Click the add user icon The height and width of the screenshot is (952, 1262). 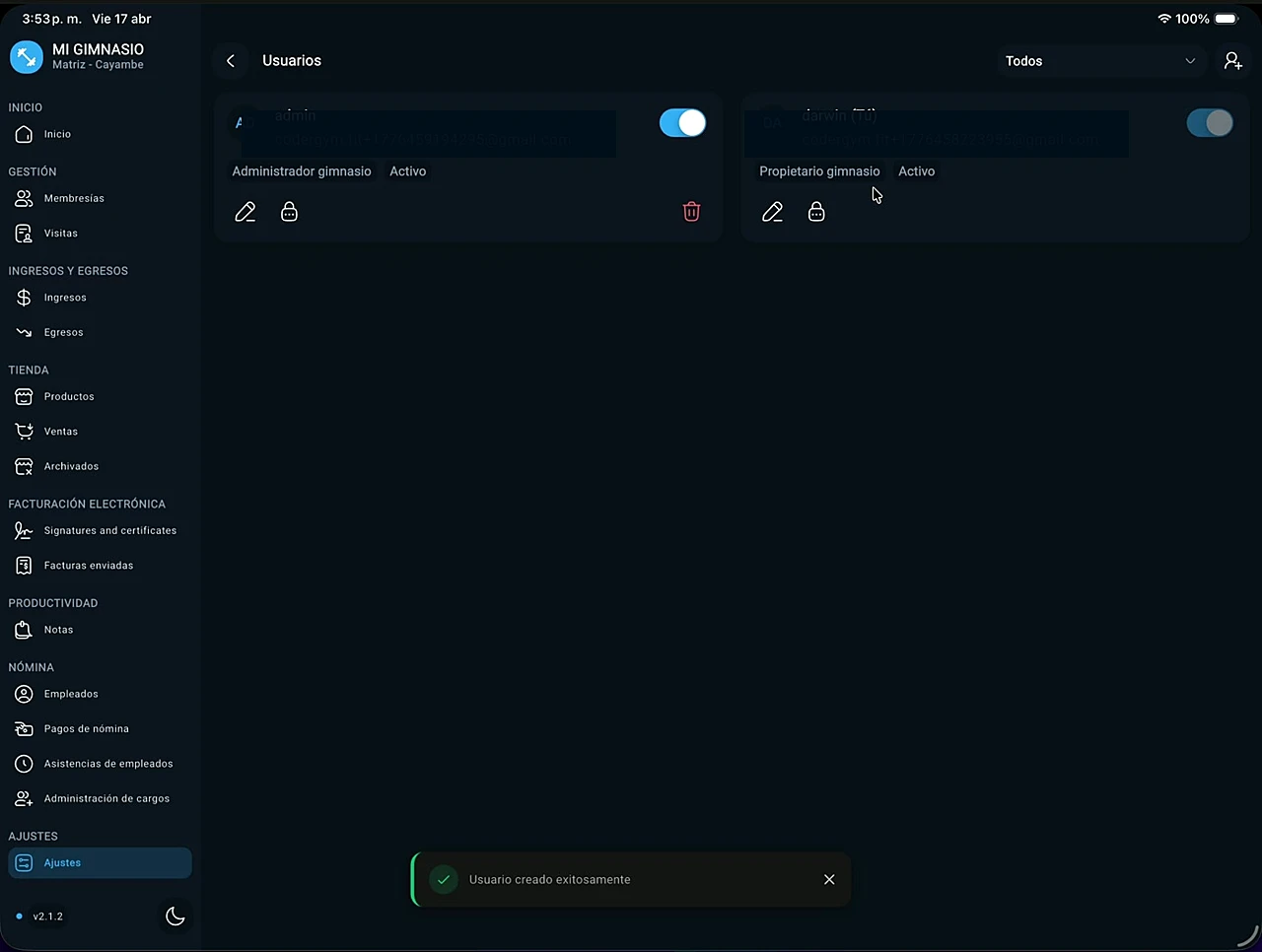(1232, 61)
